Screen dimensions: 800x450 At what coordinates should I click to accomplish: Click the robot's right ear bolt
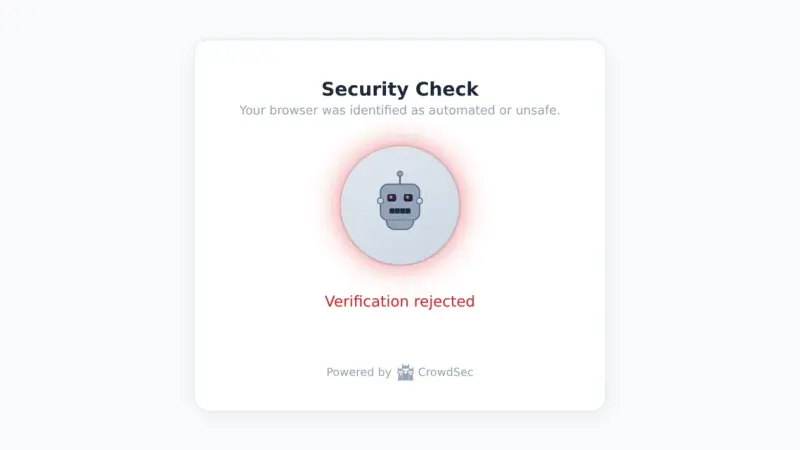[x=419, y=201]
